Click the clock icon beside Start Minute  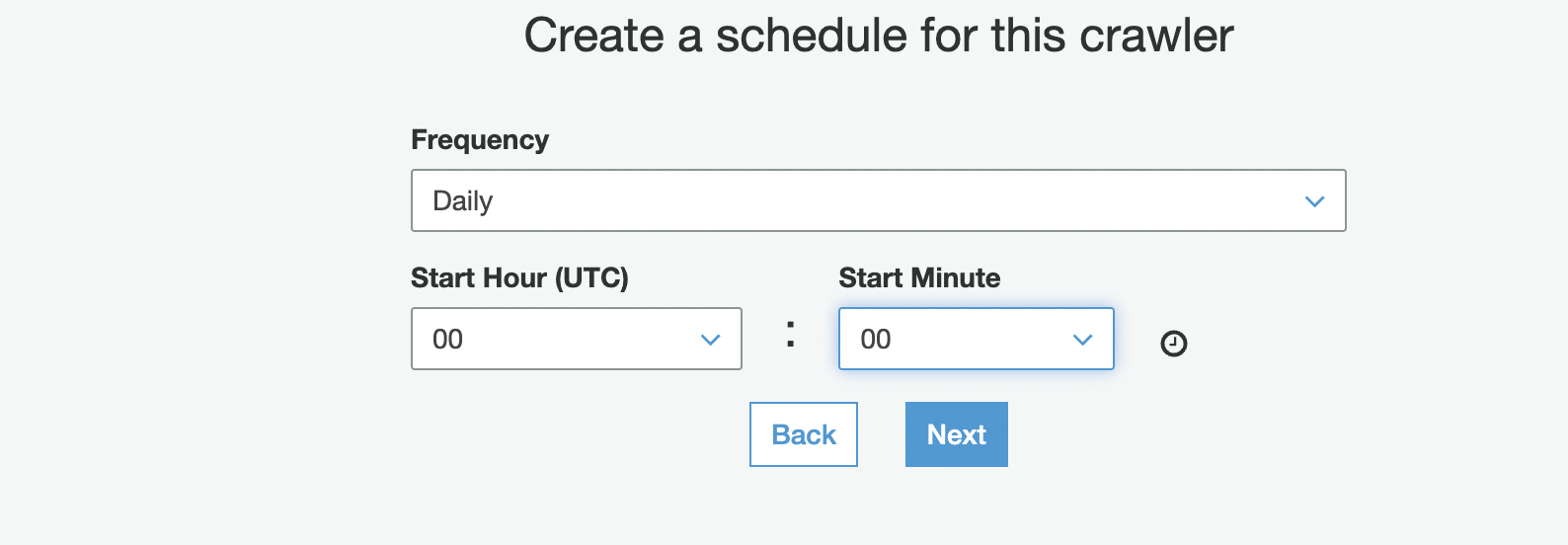click(1173, 344)
